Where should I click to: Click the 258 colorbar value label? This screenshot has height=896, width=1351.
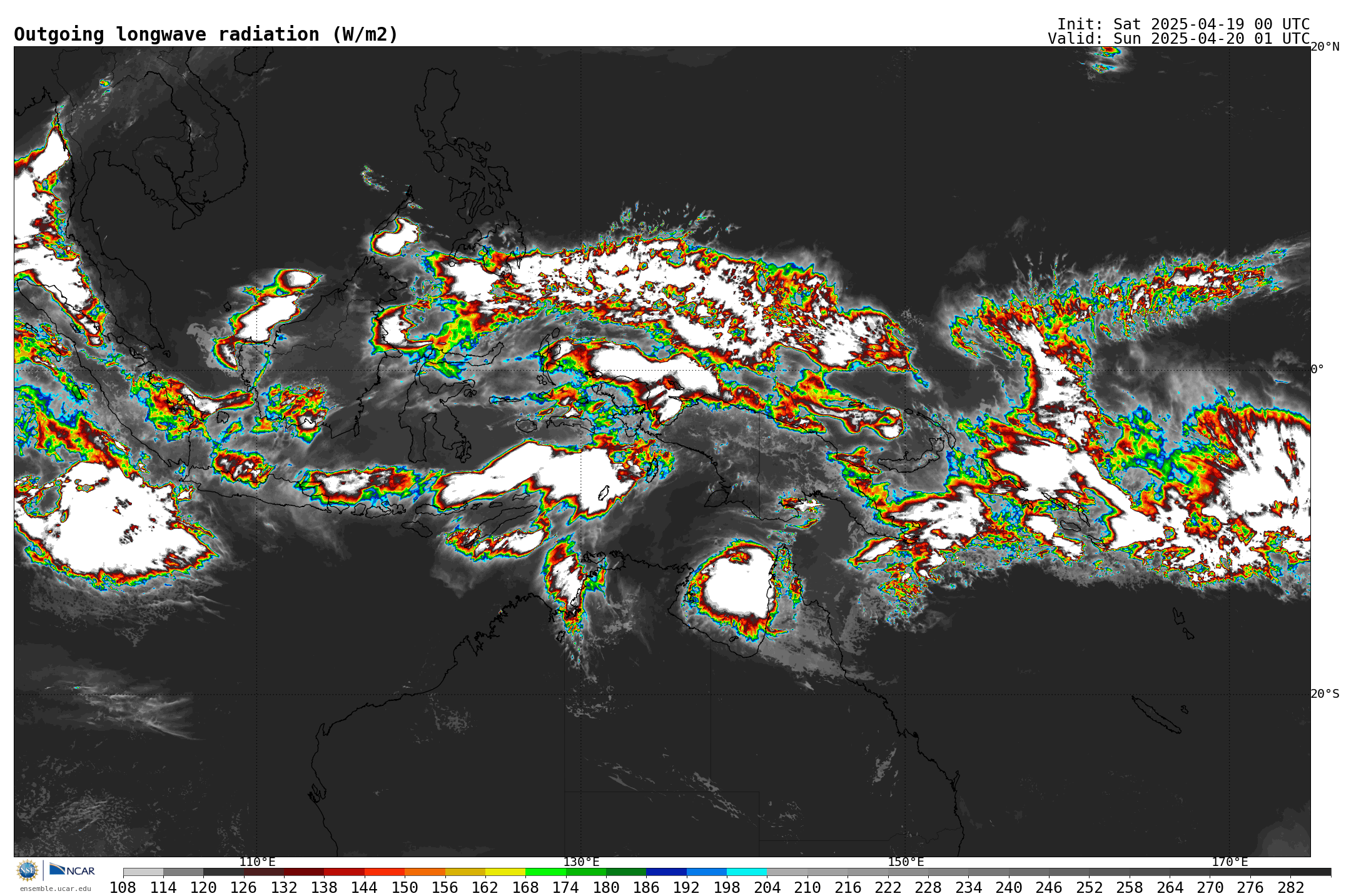1129,887
